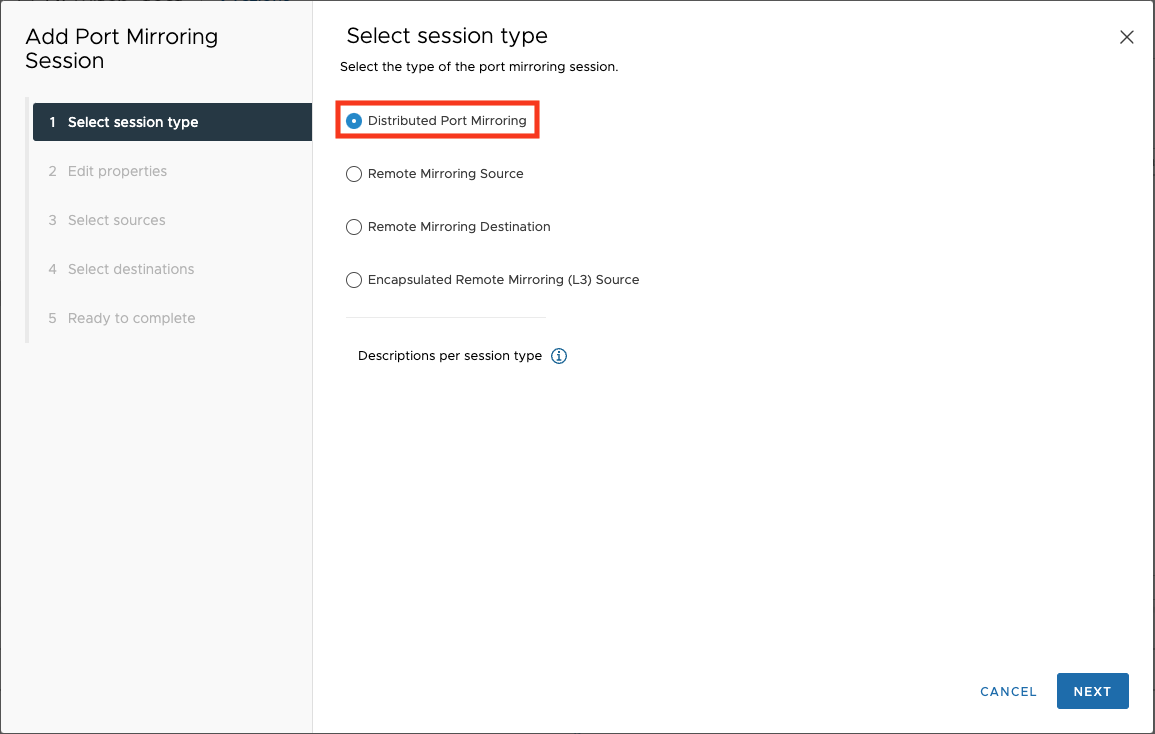This screenshot has width=1155, height=734.
Task: Cancel the port mirroring wizard
Action: pos(1008,691)
